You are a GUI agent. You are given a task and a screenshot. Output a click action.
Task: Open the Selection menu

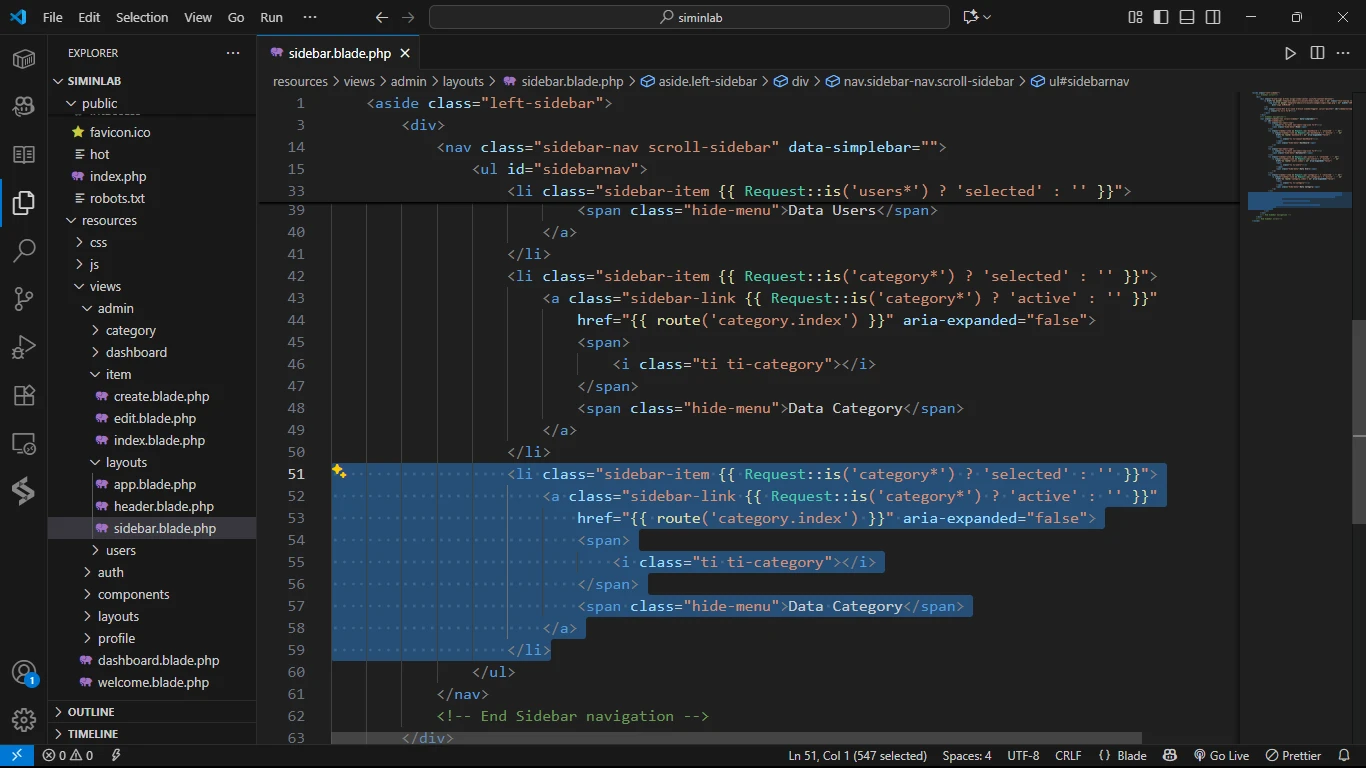pos(142,17)
